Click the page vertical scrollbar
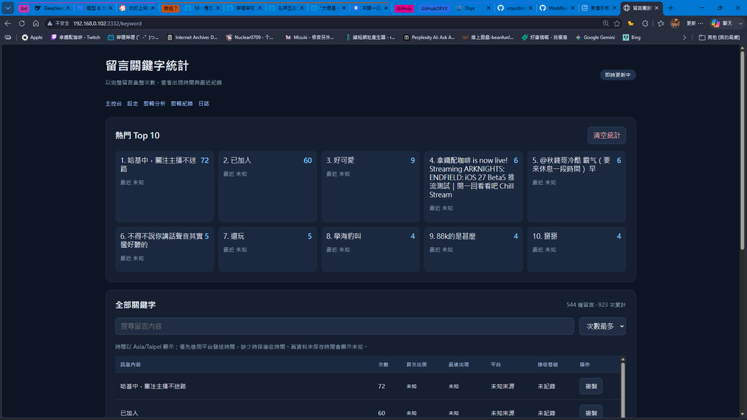The width and height of the screenshot is (747, 420). pyautogui.click(x=742, y=149)
